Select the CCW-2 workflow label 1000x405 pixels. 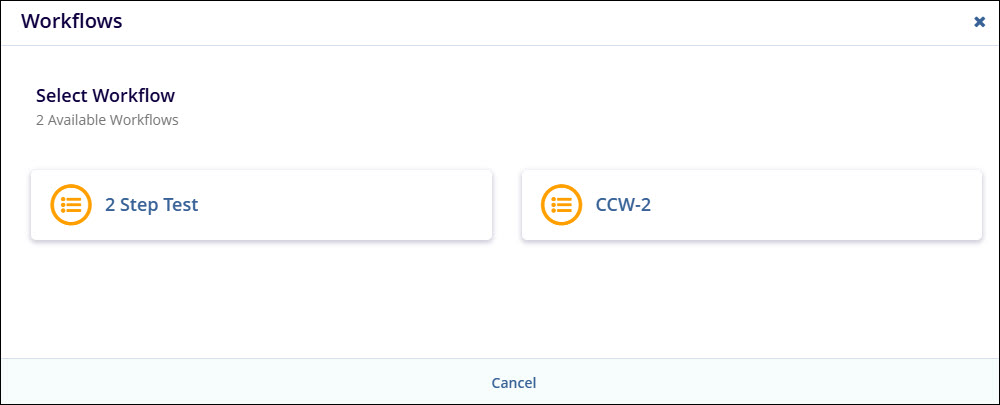coord(623,205)
